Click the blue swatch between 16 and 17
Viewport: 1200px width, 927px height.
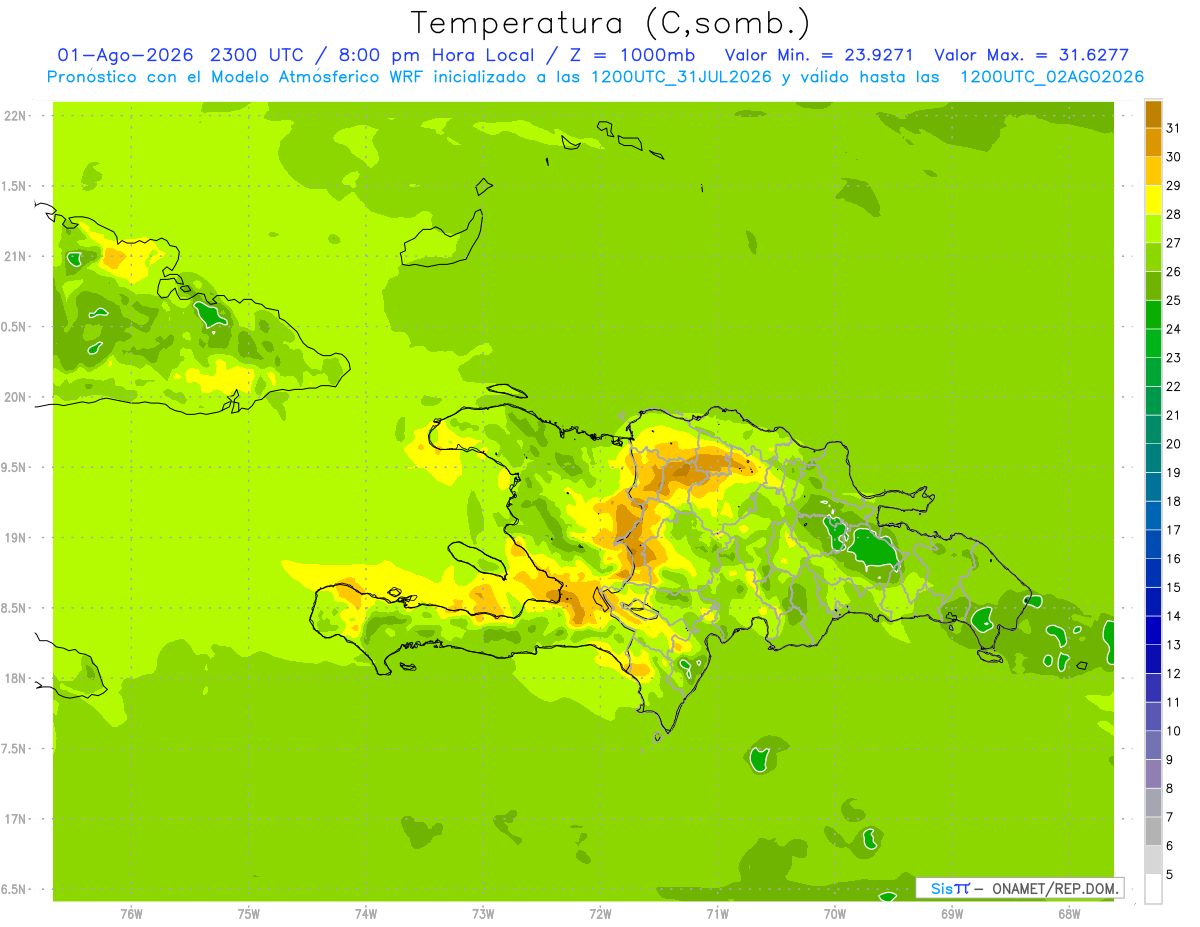[x=1153, y=544]
